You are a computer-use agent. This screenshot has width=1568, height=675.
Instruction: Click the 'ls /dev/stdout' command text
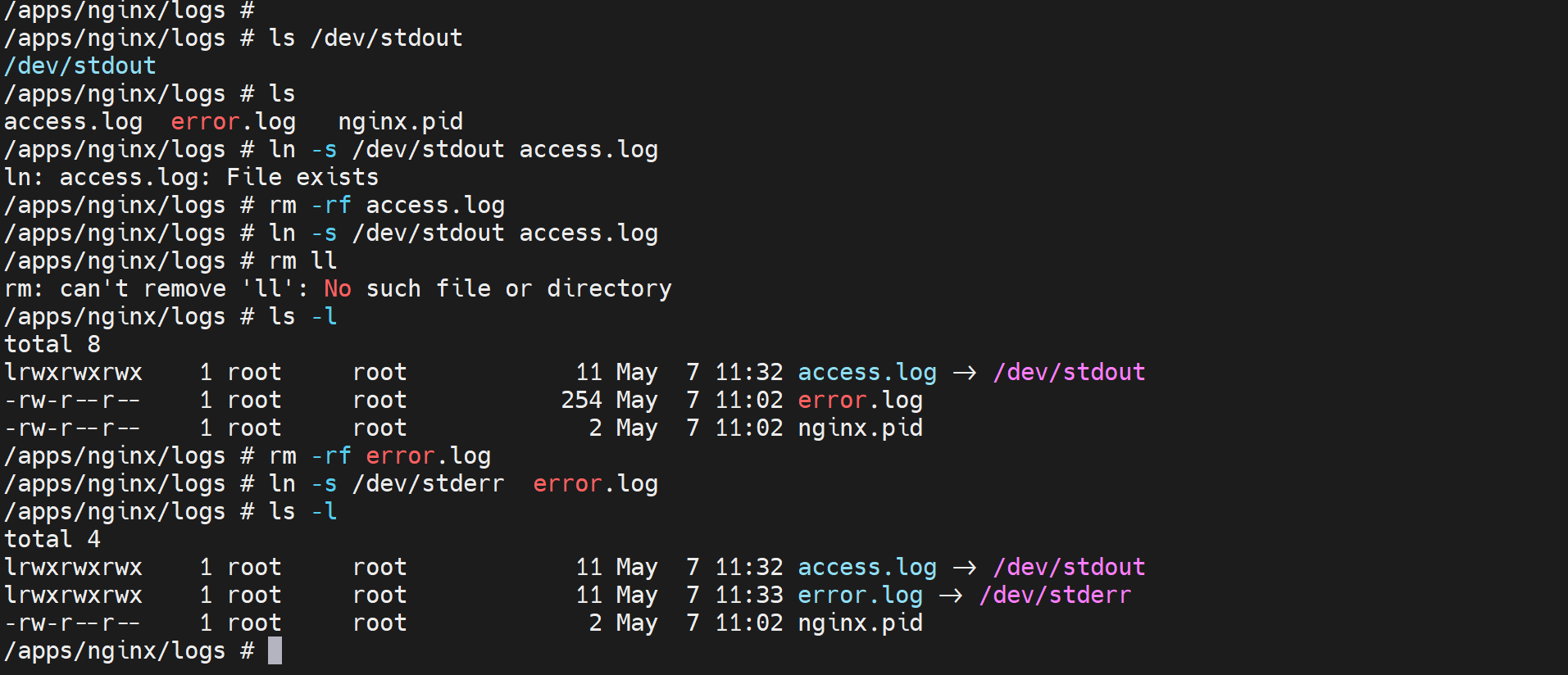tap(366, 38)
